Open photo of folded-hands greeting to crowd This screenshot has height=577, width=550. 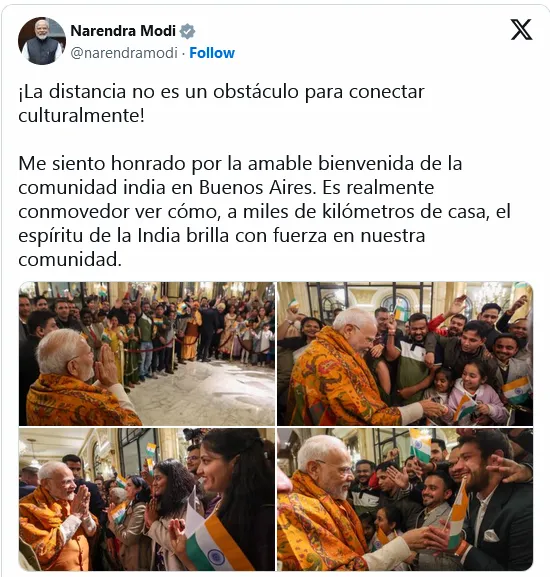click(147, 354)
